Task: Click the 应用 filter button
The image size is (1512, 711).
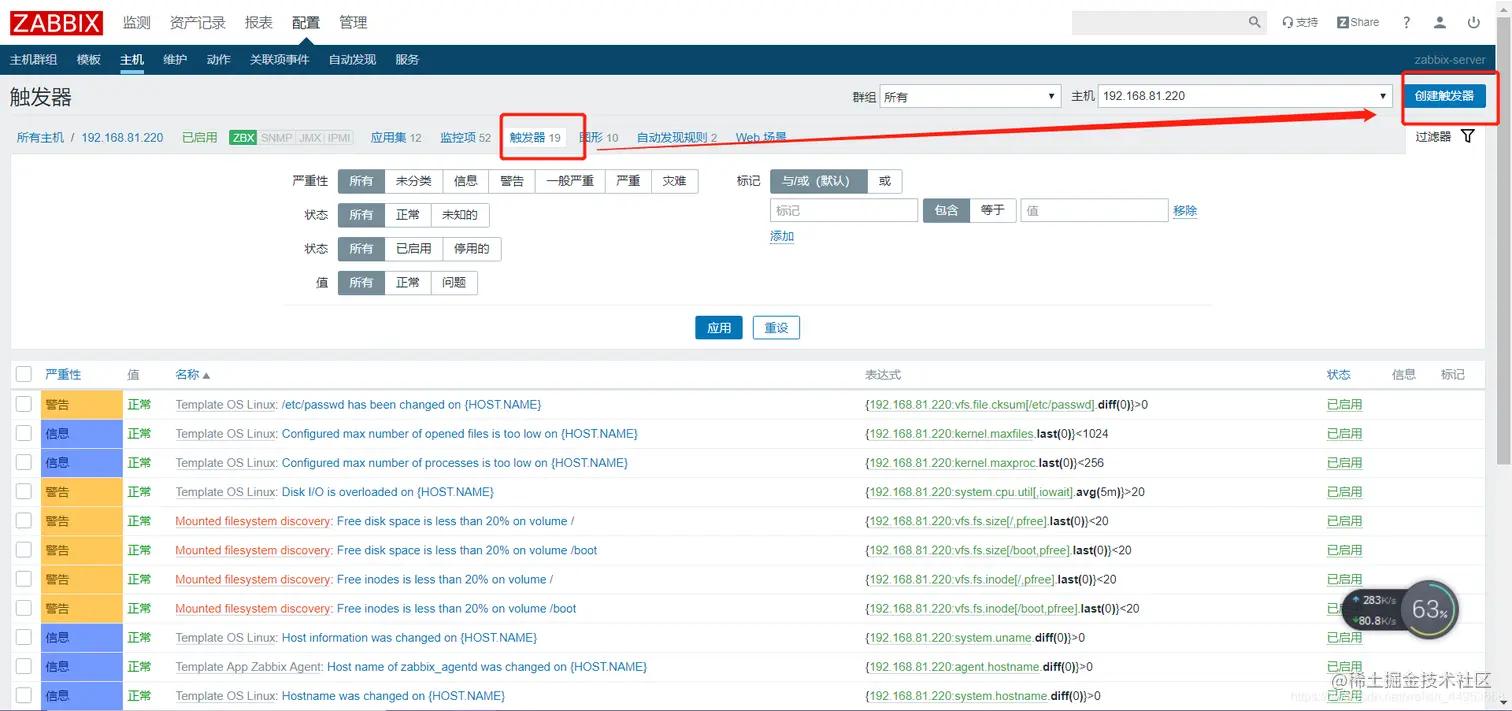Action: (719, 327)
